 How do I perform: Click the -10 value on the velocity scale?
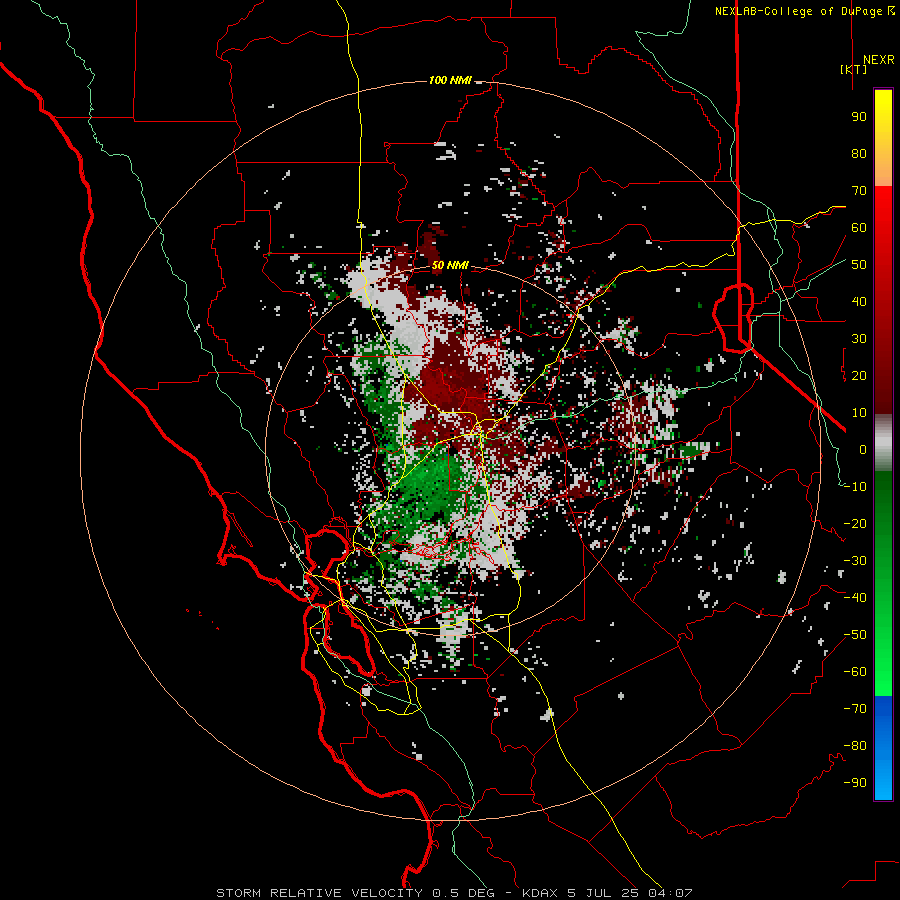point(855,487)
